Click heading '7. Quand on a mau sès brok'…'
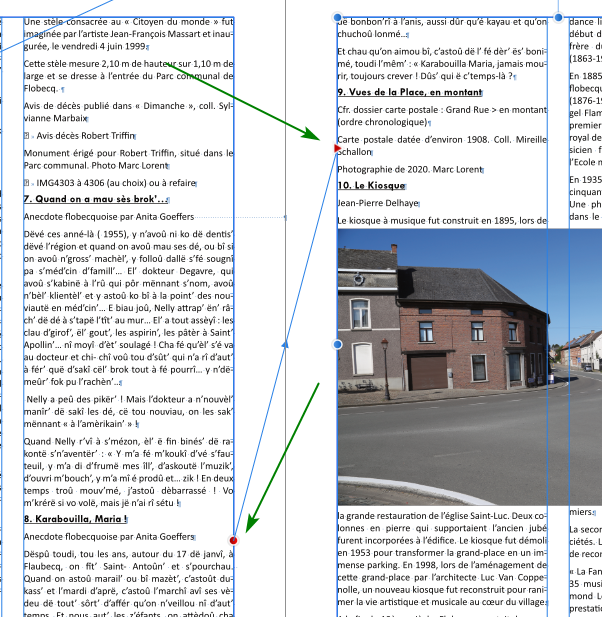This screenshot has width=602, height=617. [x=96, y=199]
